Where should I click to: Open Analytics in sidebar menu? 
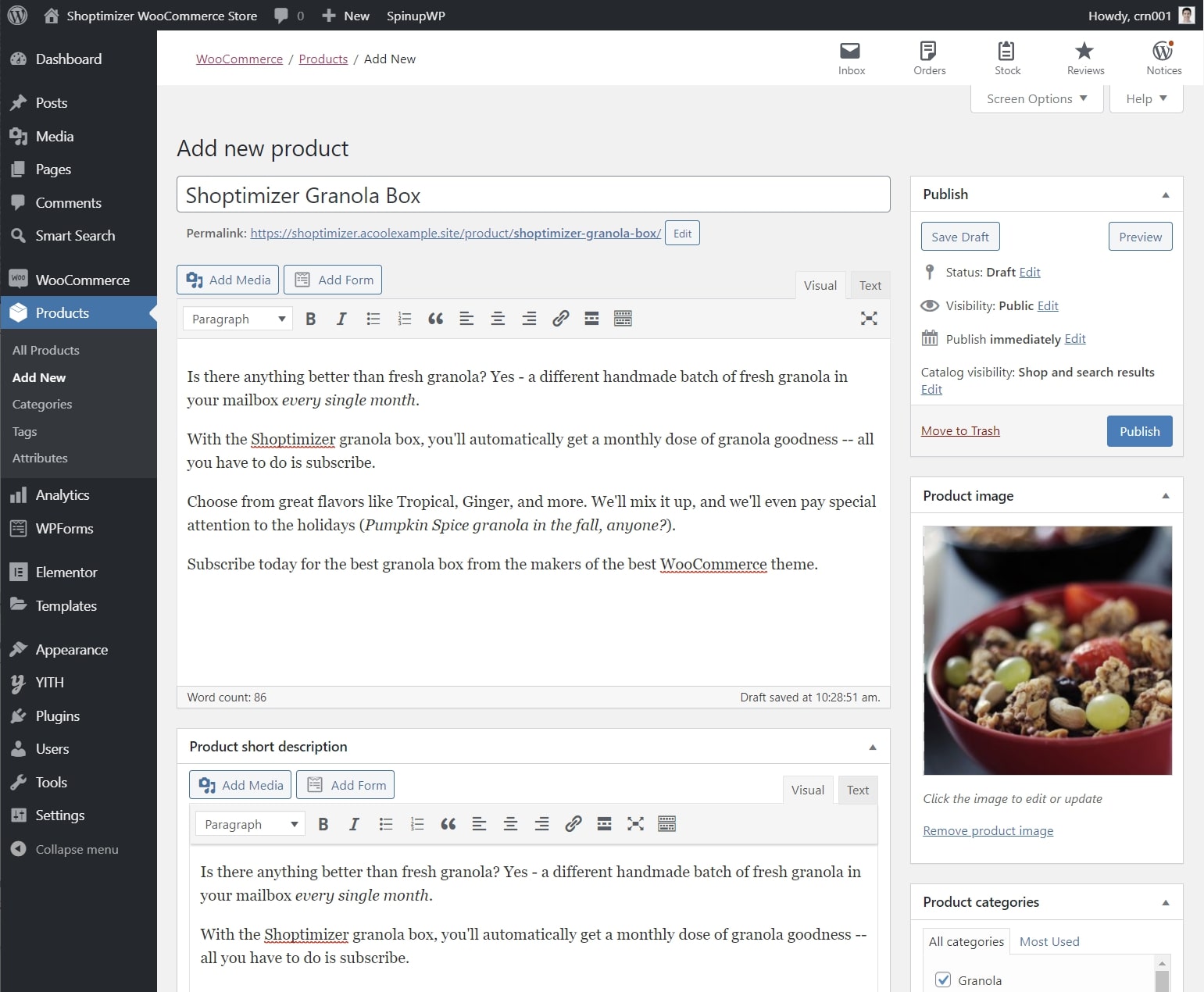pyautogui.click(x=78, y=495)
